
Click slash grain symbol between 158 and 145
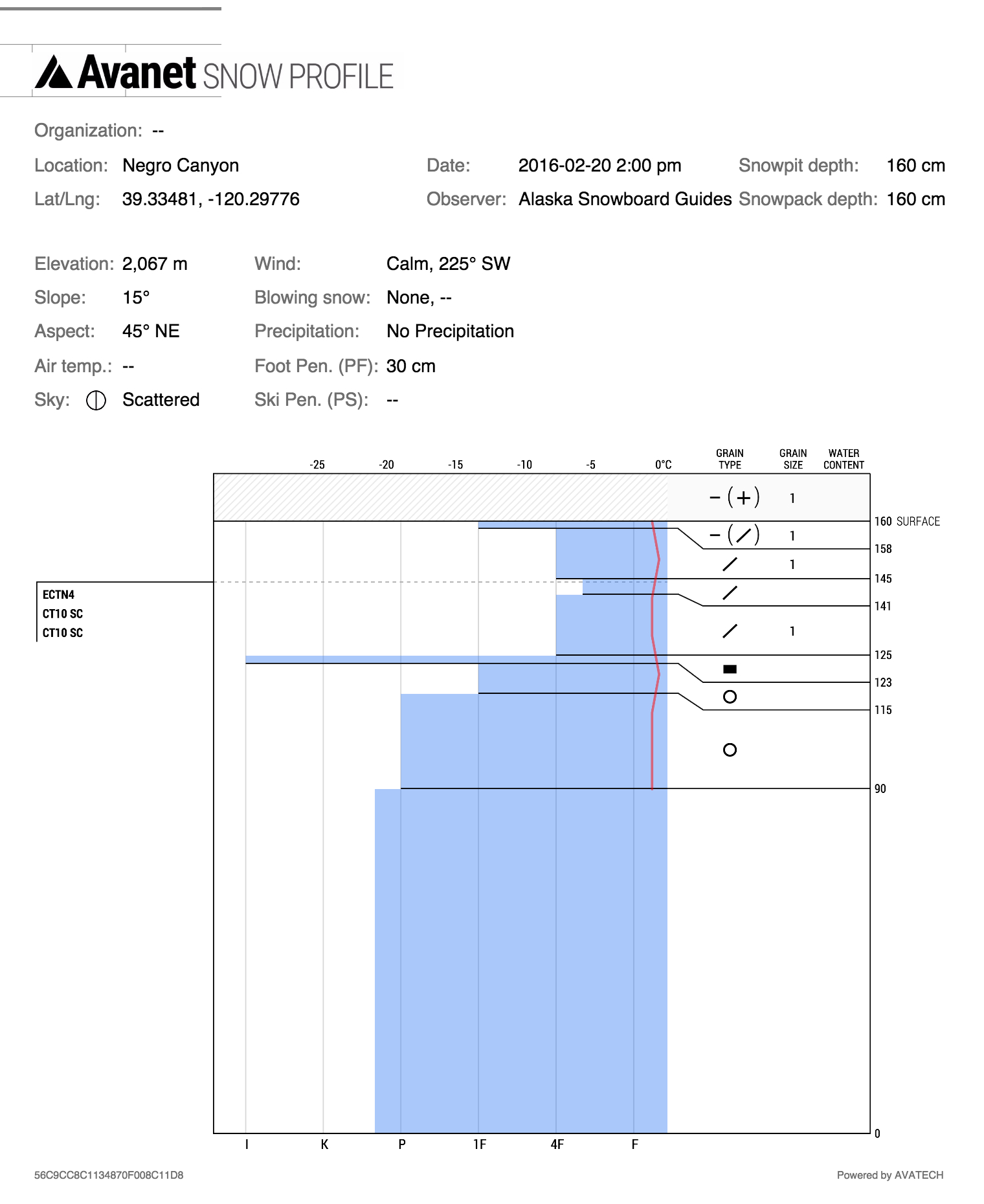point(730,564)
